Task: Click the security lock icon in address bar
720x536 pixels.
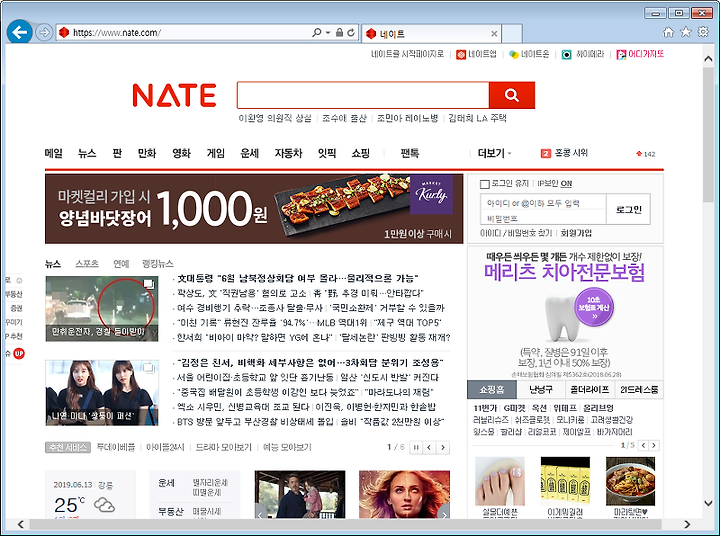Action: pyautogui.click(x=339, y=33)
